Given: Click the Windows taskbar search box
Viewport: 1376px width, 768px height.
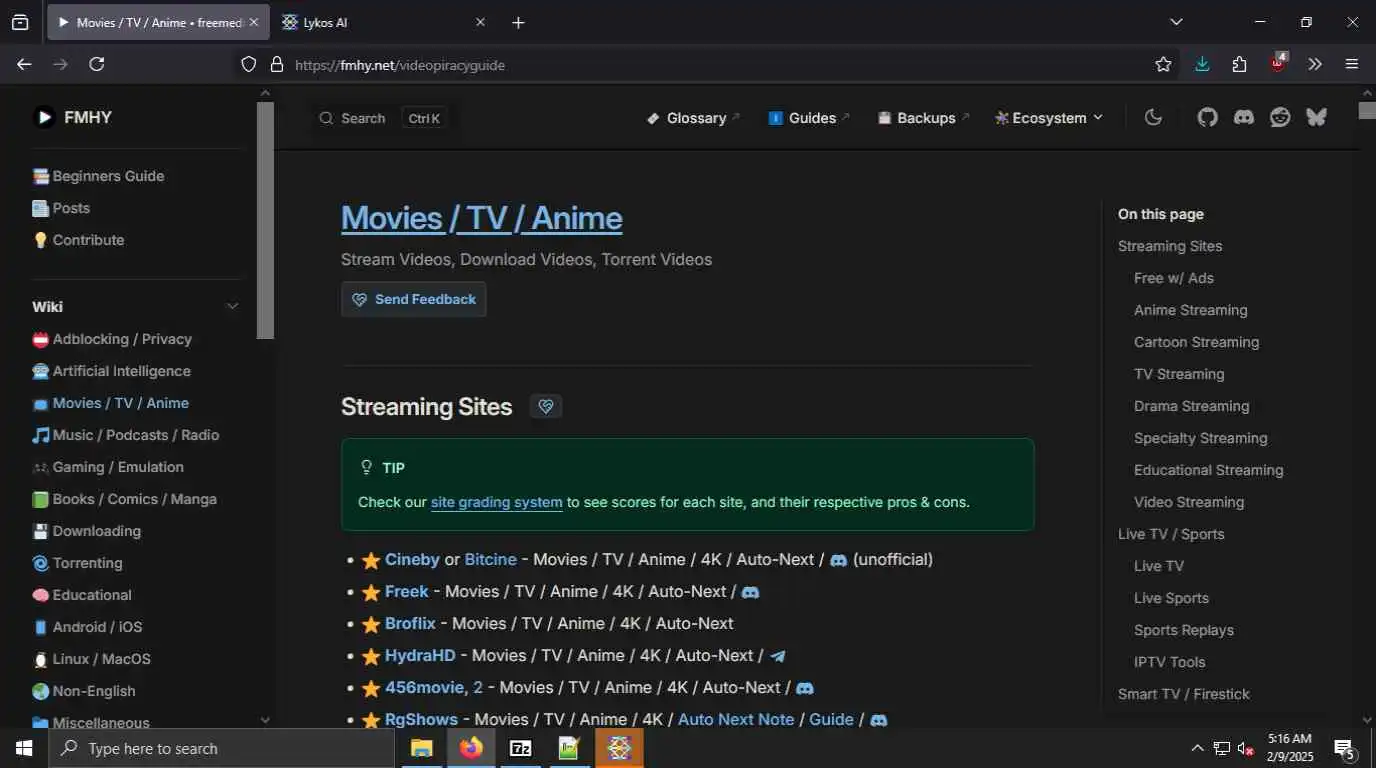Looking at the screenshot, I should (222, 748).
